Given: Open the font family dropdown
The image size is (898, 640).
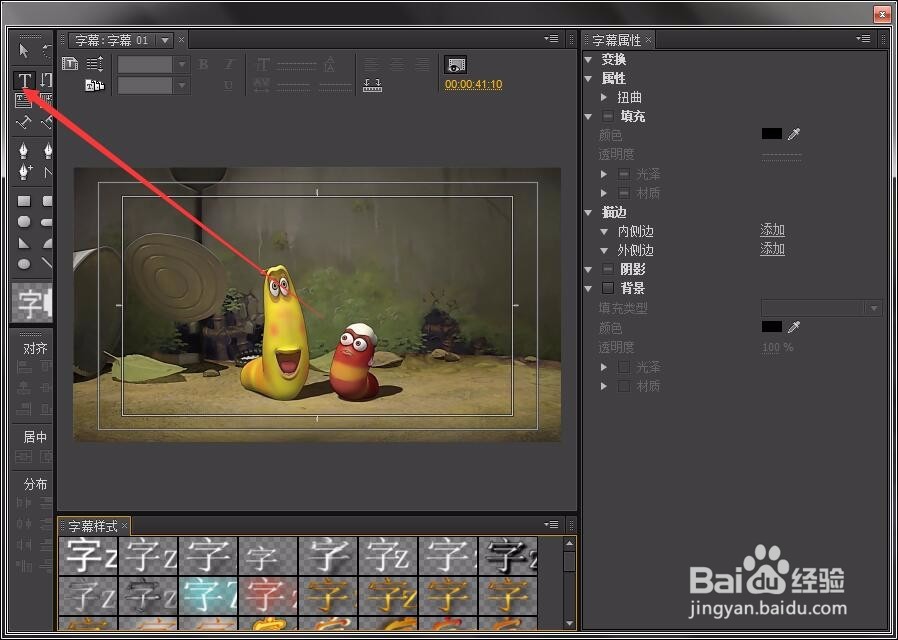Looking at the screenshot, I should point(182,64).
